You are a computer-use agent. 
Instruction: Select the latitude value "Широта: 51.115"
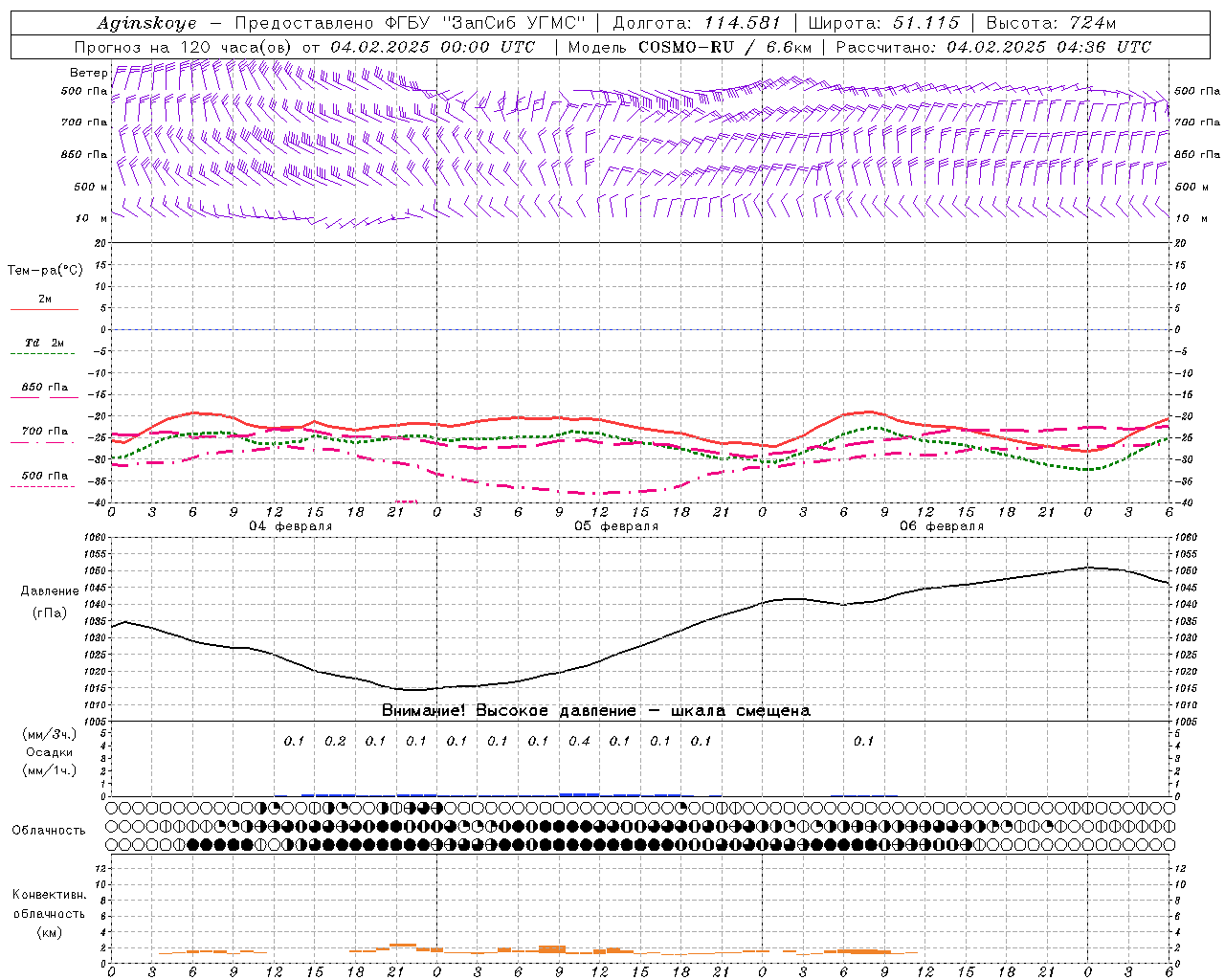pyautogui.click(x=883, y=23)
